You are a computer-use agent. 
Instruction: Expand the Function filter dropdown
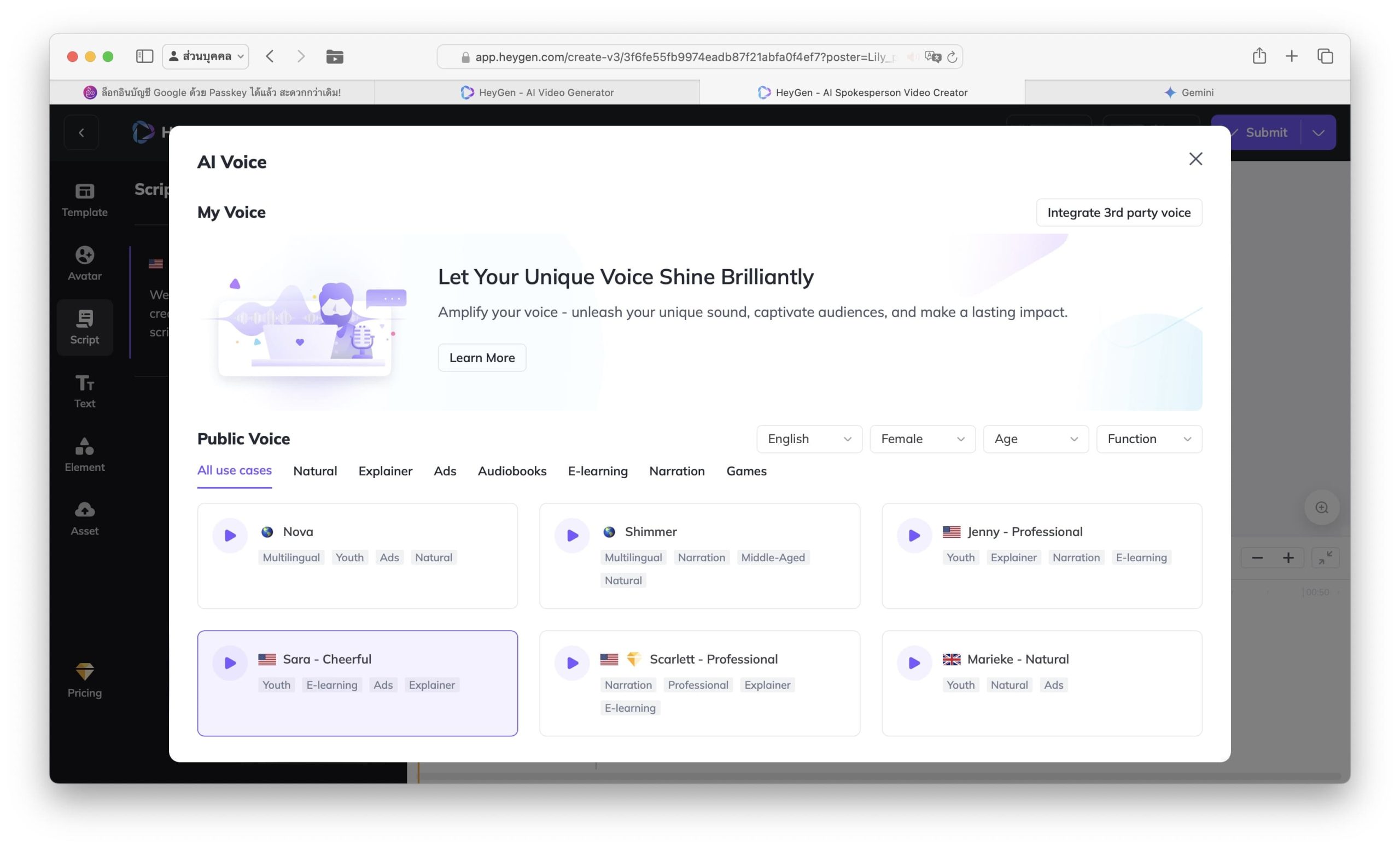tap(1148, 439)
